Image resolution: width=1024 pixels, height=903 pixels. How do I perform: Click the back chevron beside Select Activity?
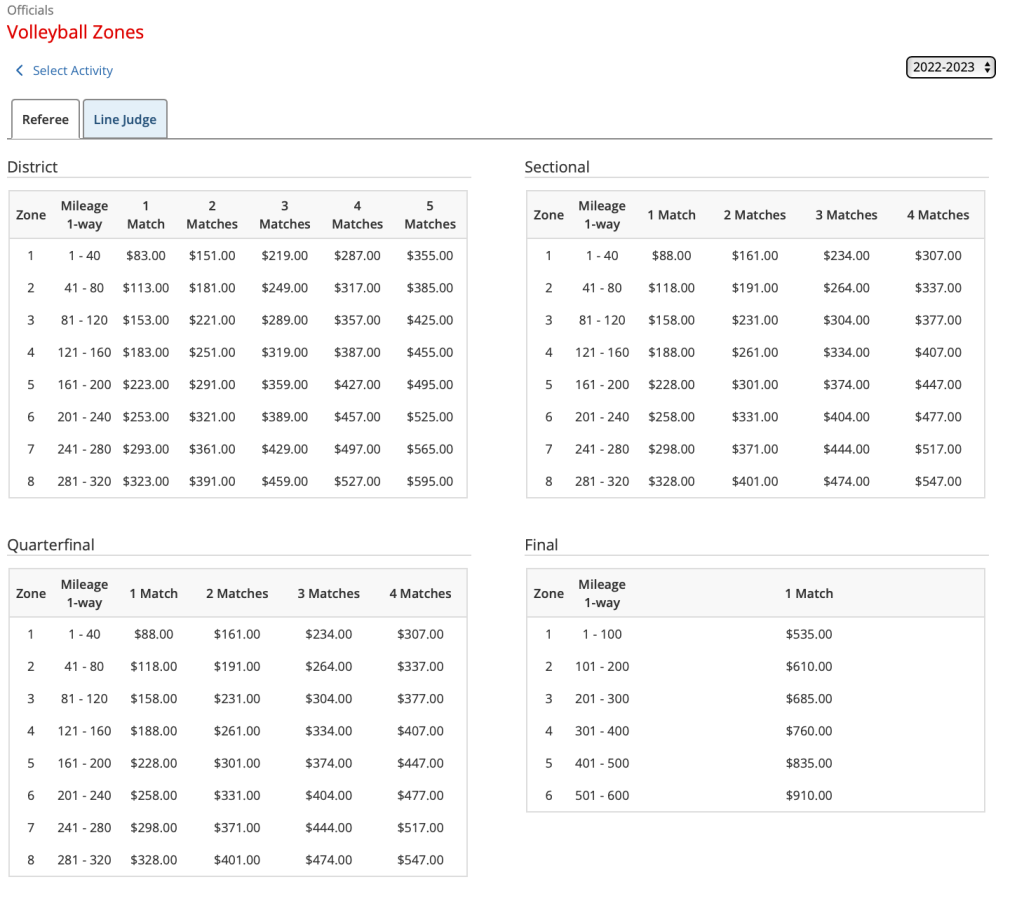coord(19,71)
